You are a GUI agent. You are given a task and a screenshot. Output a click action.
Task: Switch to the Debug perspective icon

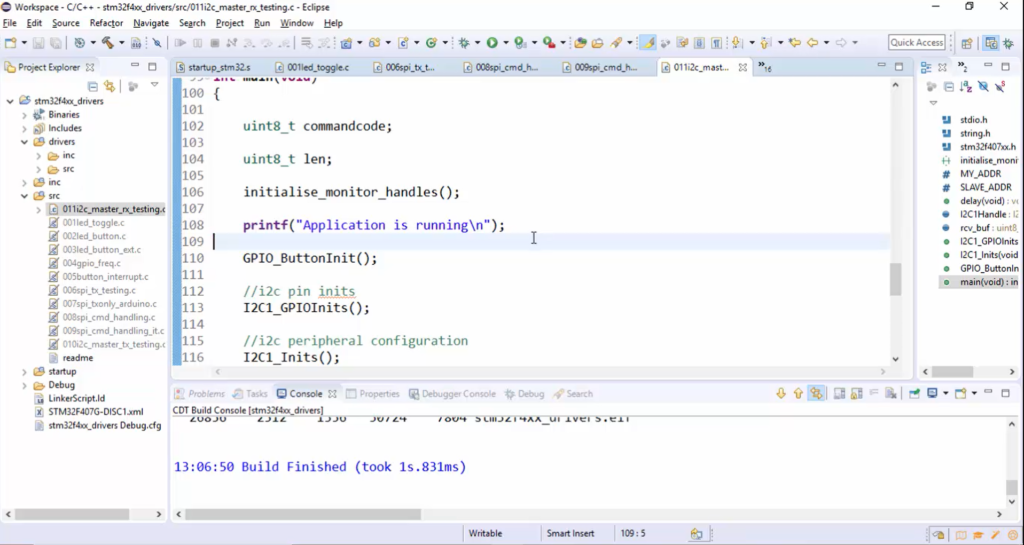1008,43
